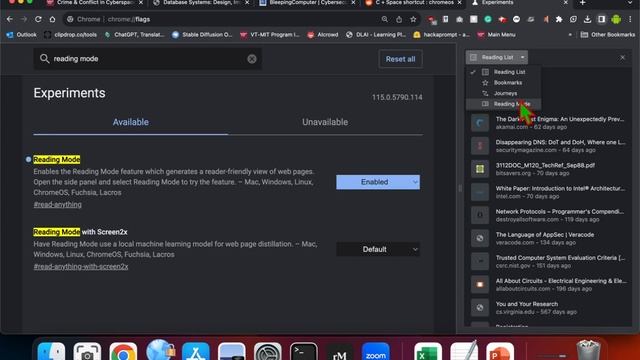Screen dimensions: 640x360
Task: Open the Downloads icon in toolbar
Action: tap(587, 19)
